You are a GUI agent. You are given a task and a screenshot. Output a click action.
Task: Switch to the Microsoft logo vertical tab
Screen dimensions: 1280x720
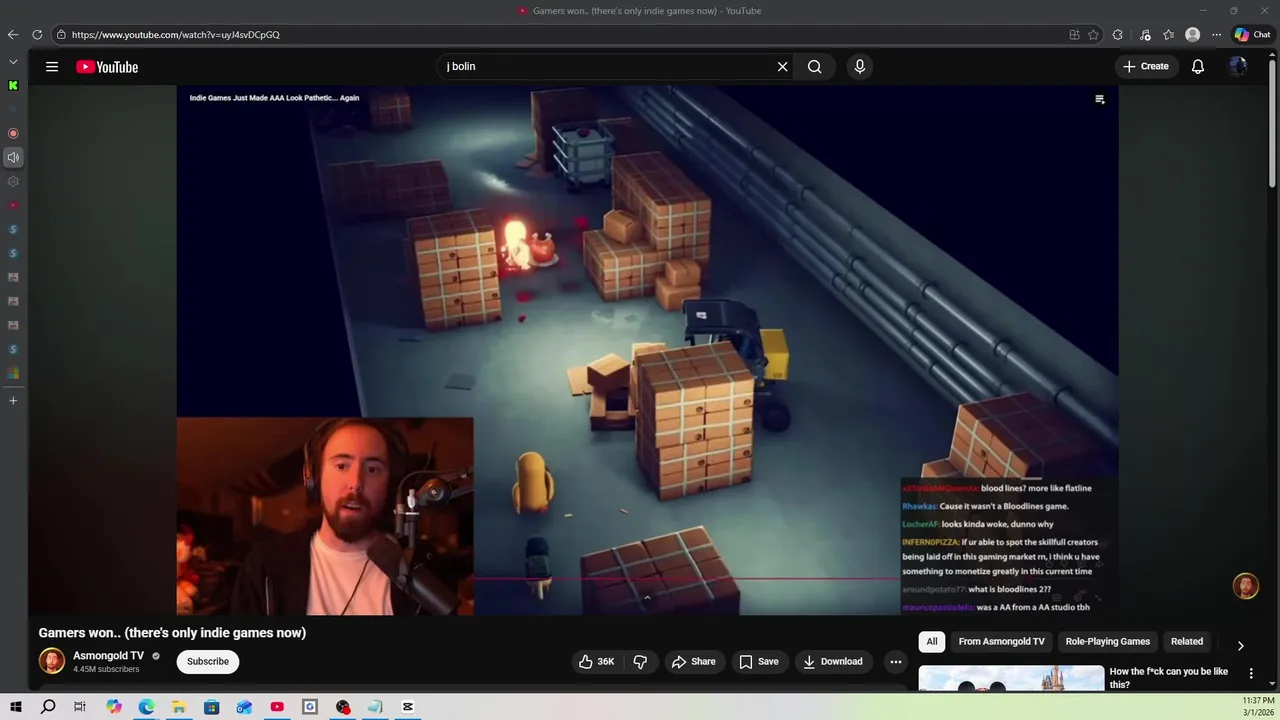13,373
